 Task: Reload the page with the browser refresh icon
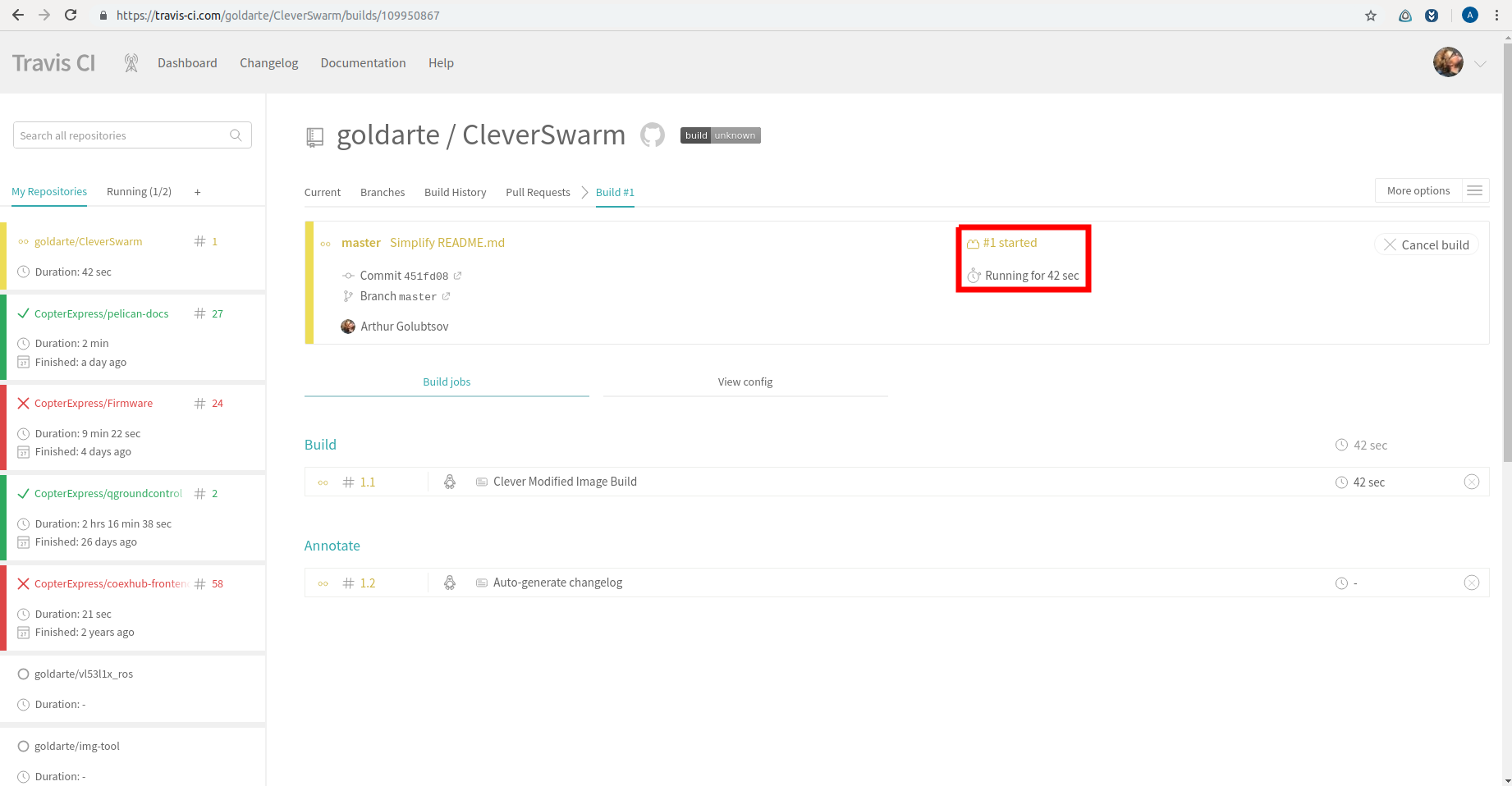pyautogui.click(x=71, y=16)
